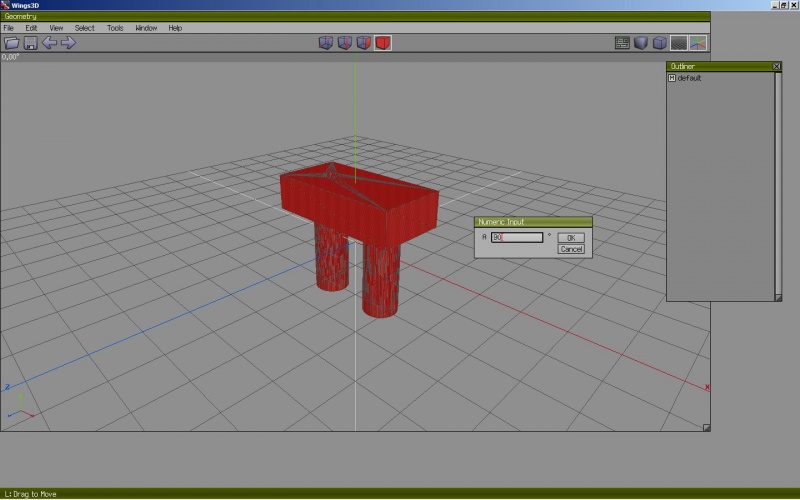Select edge selection mode cube
Viewport: 800px width, 500px height.
(345, 43)
